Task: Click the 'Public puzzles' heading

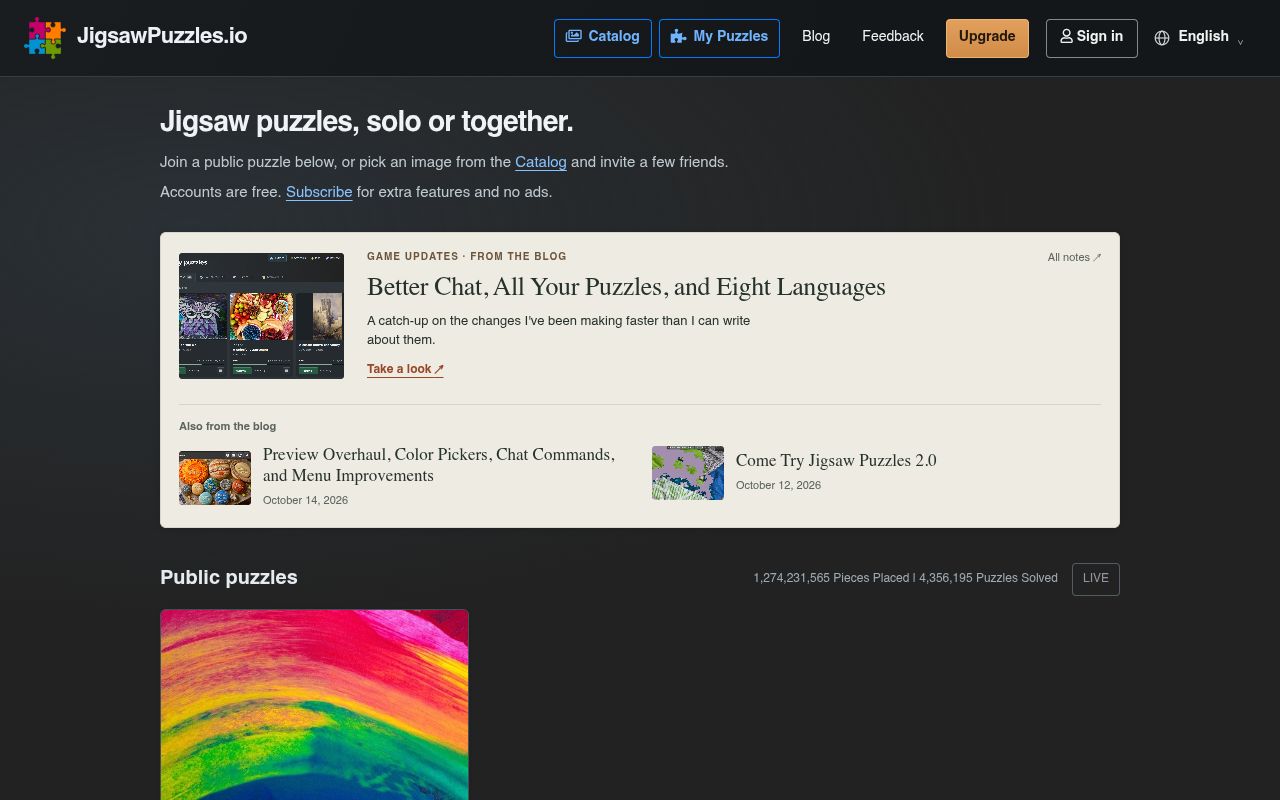Action: 229,577
